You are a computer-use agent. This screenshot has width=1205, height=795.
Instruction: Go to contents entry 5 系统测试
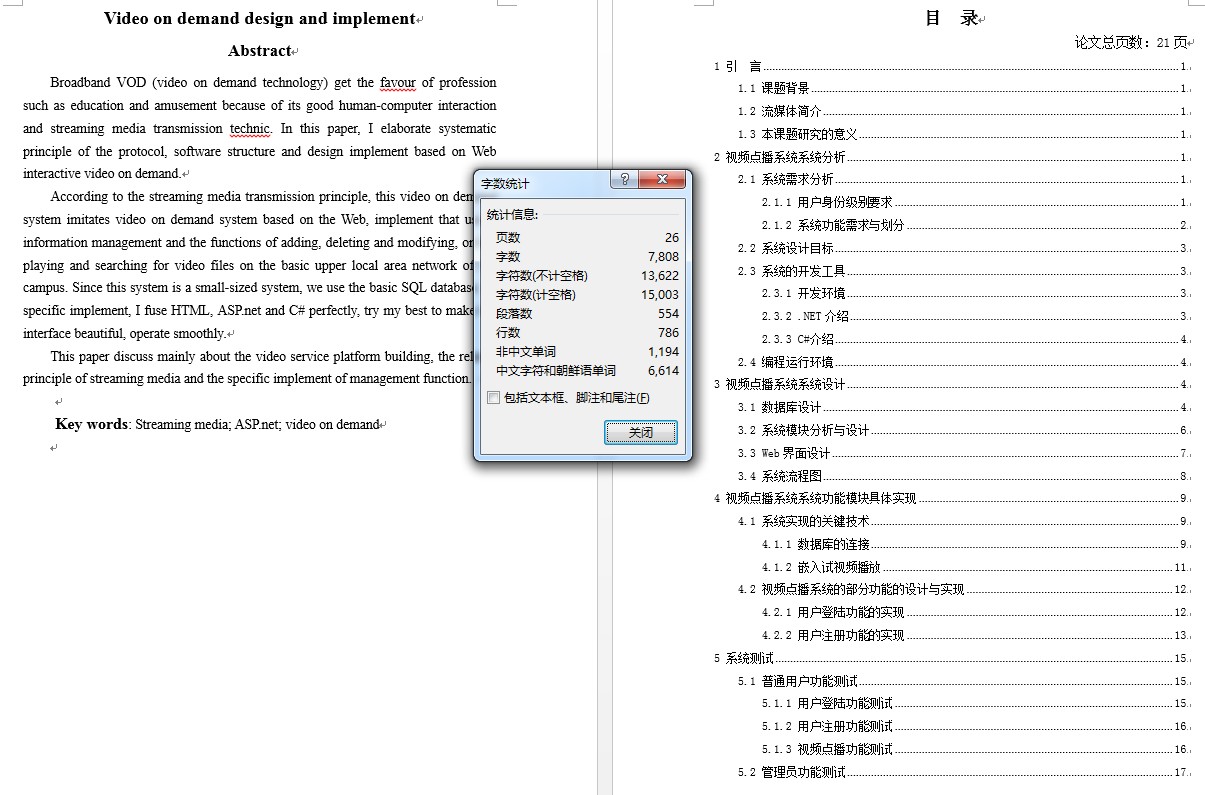point(951,658)
